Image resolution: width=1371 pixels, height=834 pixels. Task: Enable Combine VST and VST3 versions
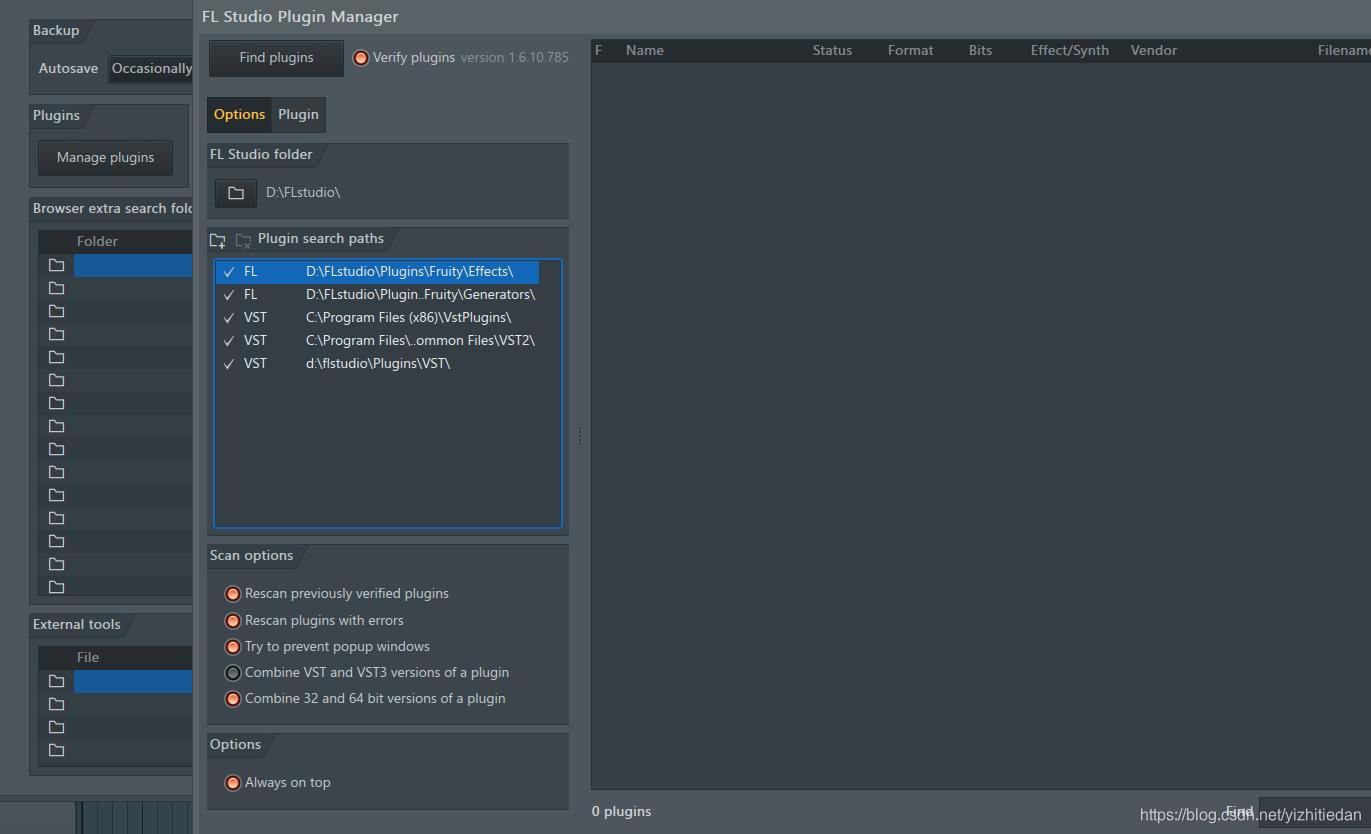point(233,673)
